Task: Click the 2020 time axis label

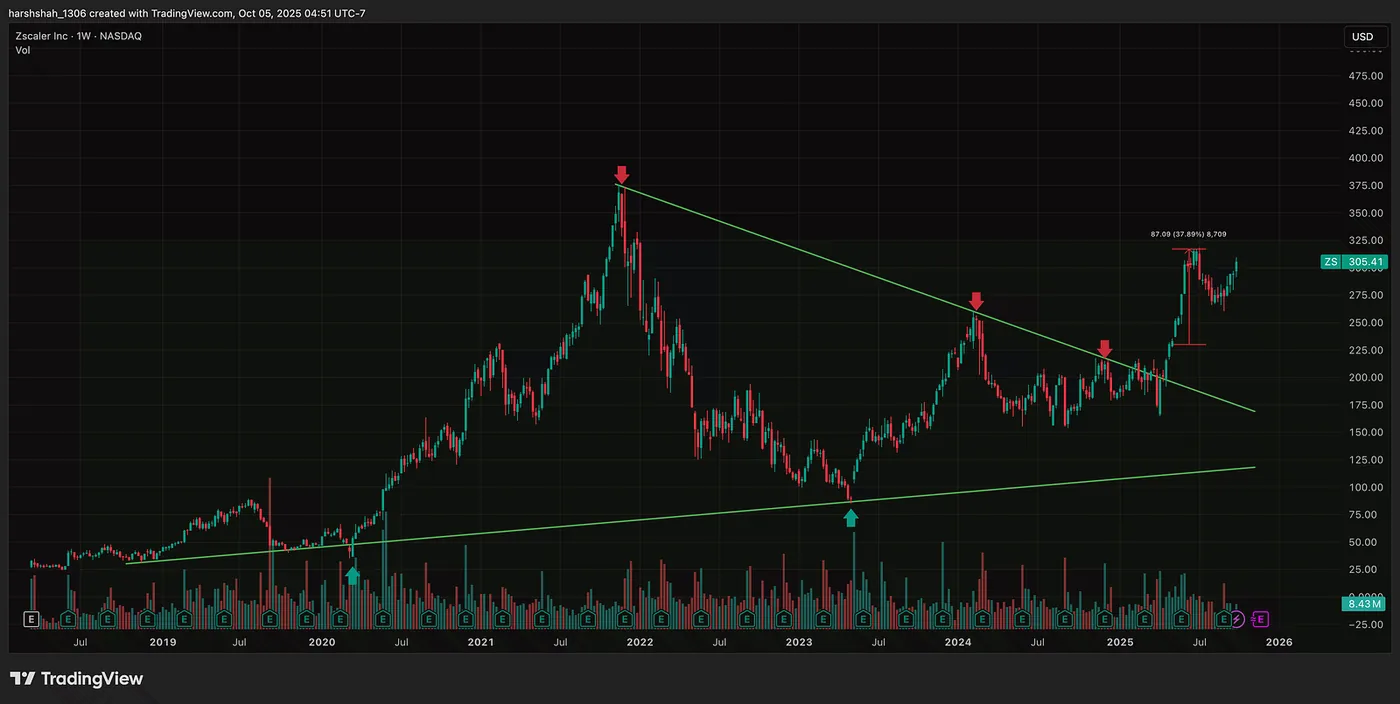Action: tap(321, 642)
